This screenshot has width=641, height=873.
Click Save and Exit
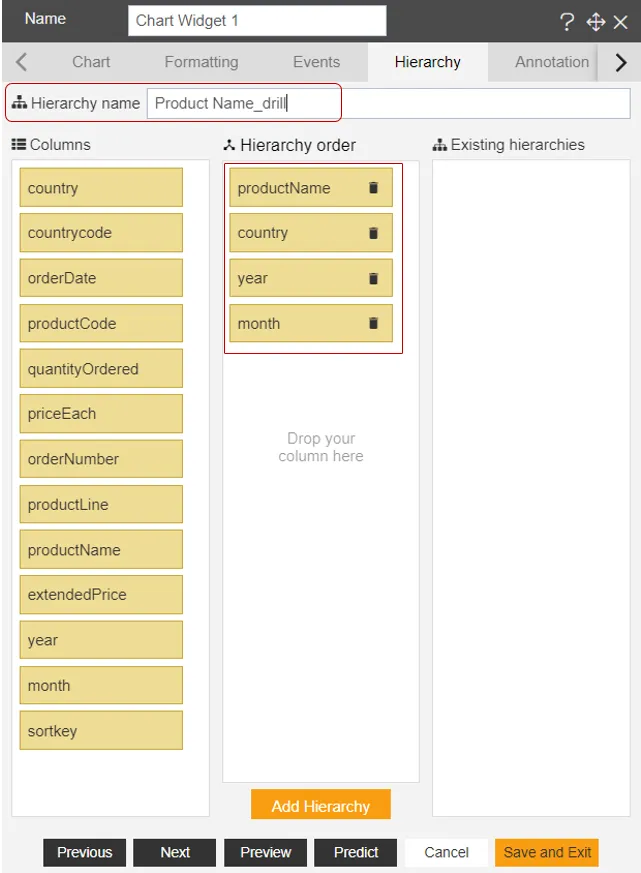tap(546, 852)
